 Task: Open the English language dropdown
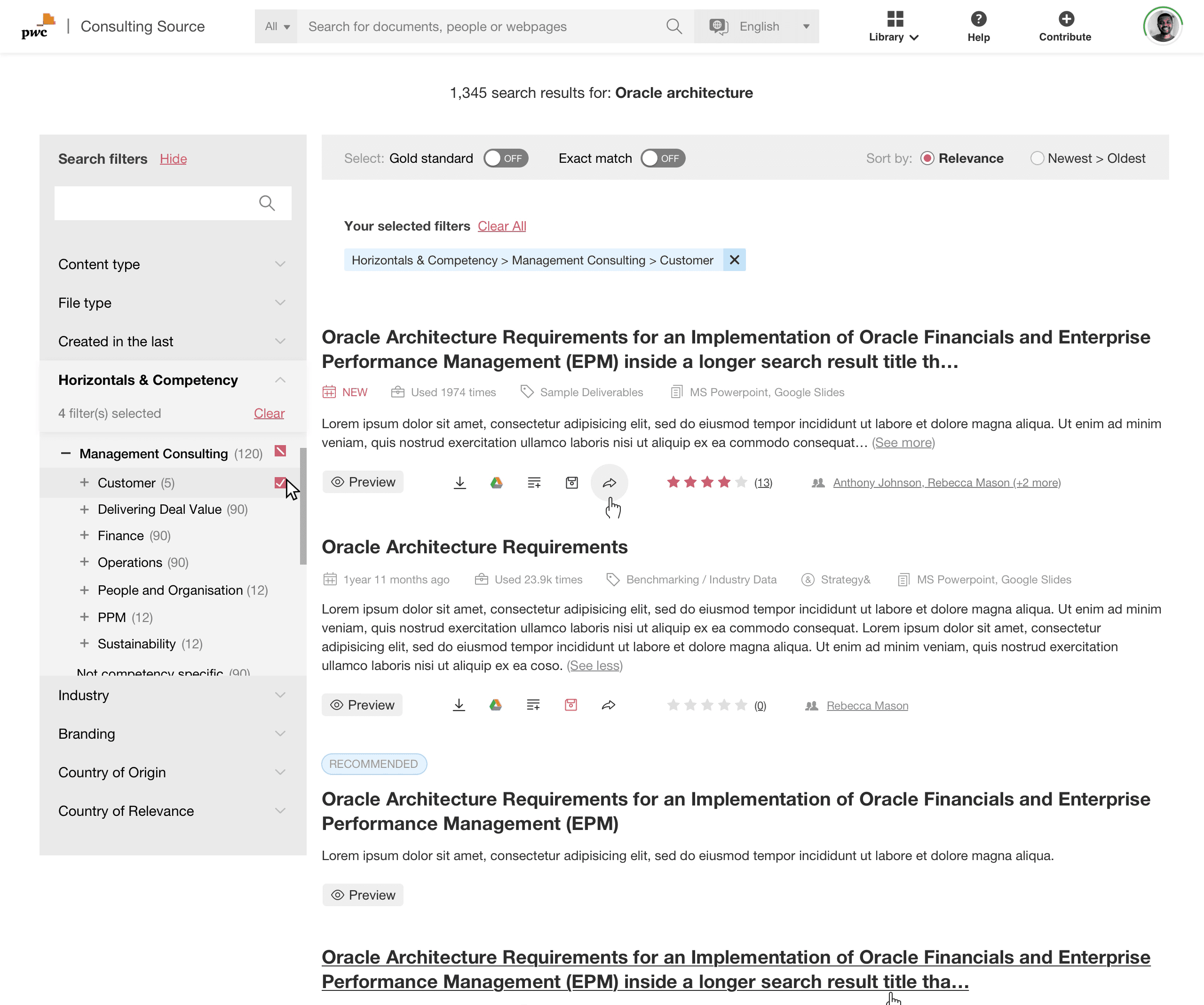759,26
